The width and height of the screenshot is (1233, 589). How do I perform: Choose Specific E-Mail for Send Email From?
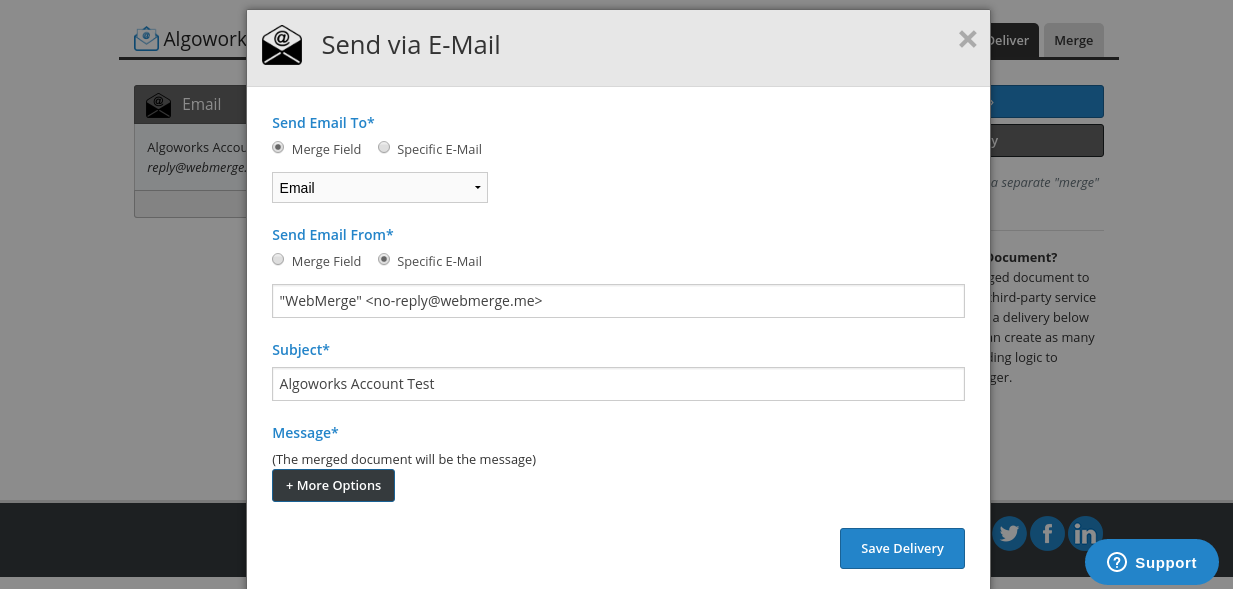[x=384, y=260]
